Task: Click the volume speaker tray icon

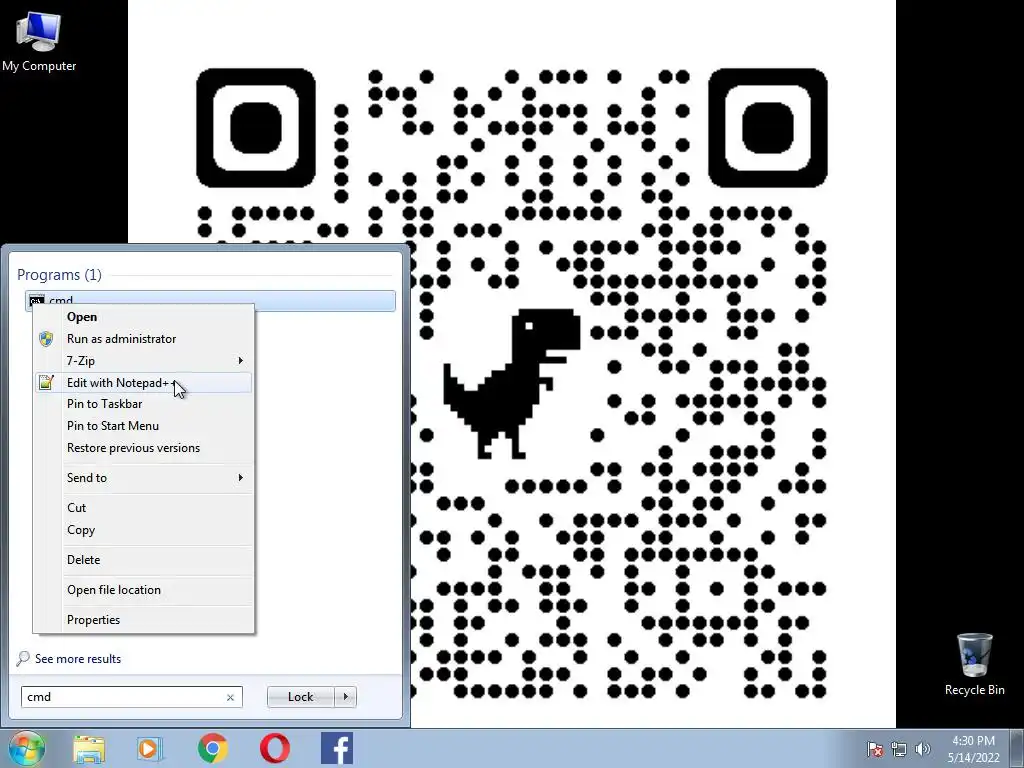Action: click(922, 749)
